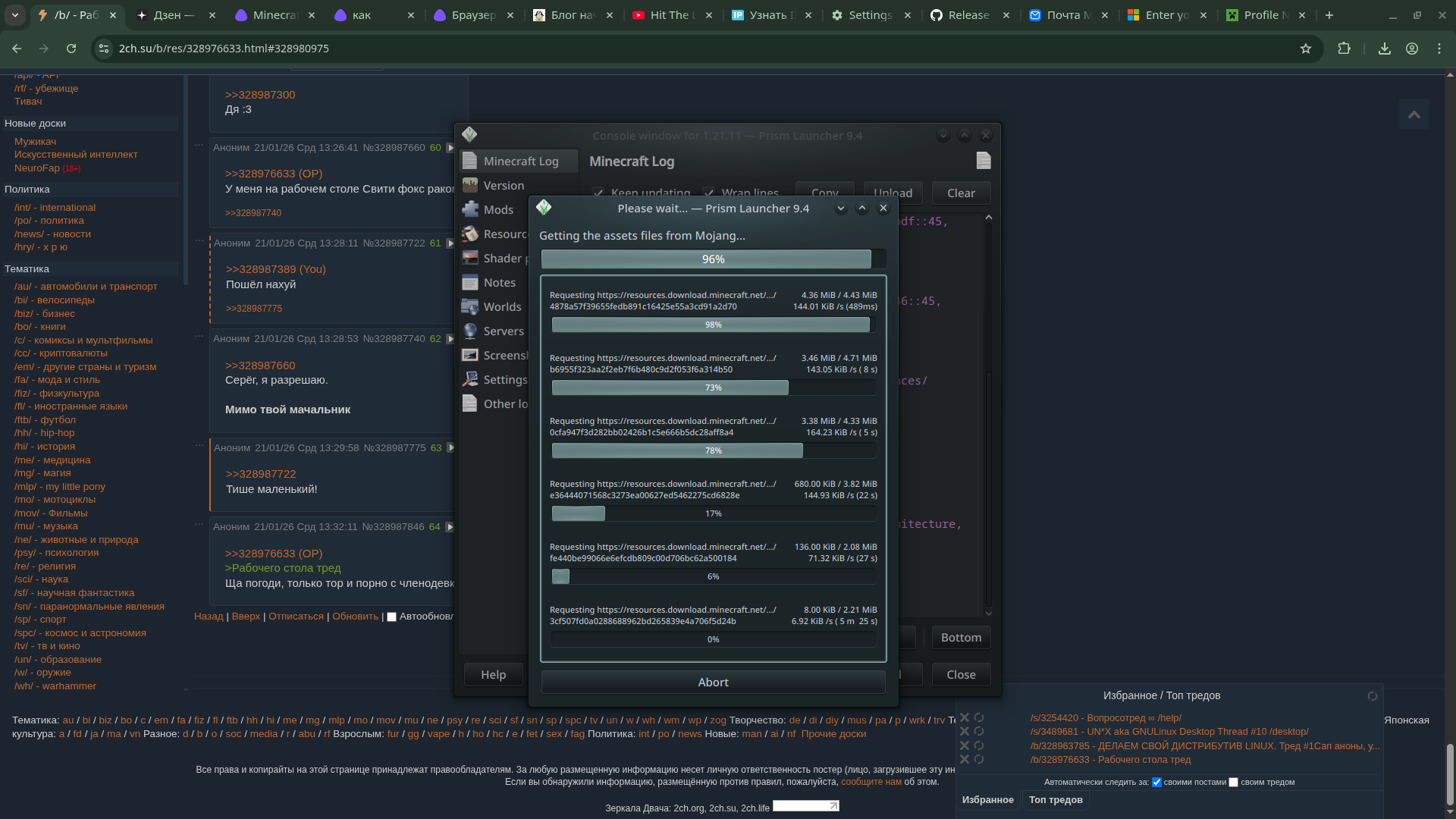Refresh the favorites panel icon

(1372, 696)
